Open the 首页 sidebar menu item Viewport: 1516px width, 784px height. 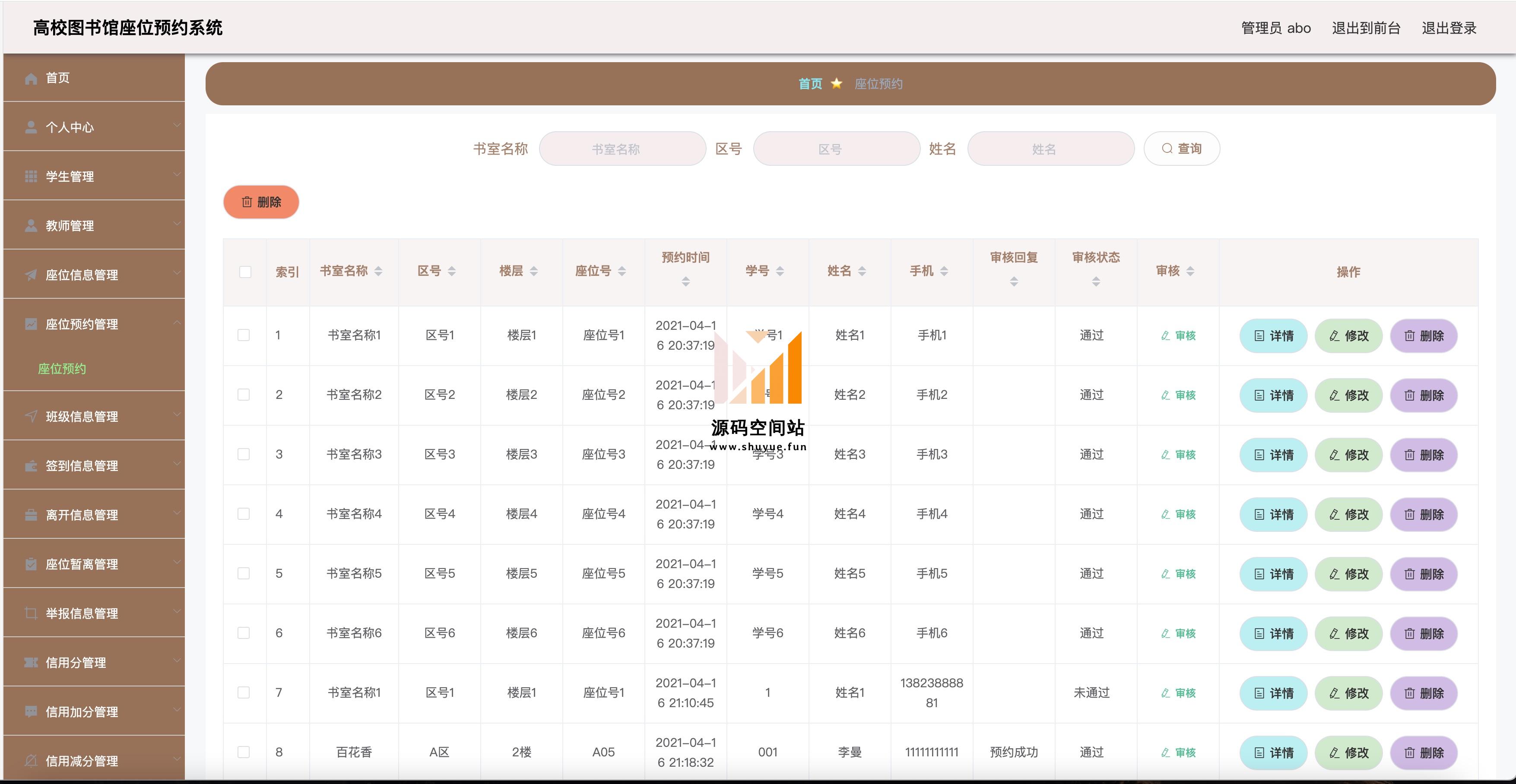pos(94,78)
